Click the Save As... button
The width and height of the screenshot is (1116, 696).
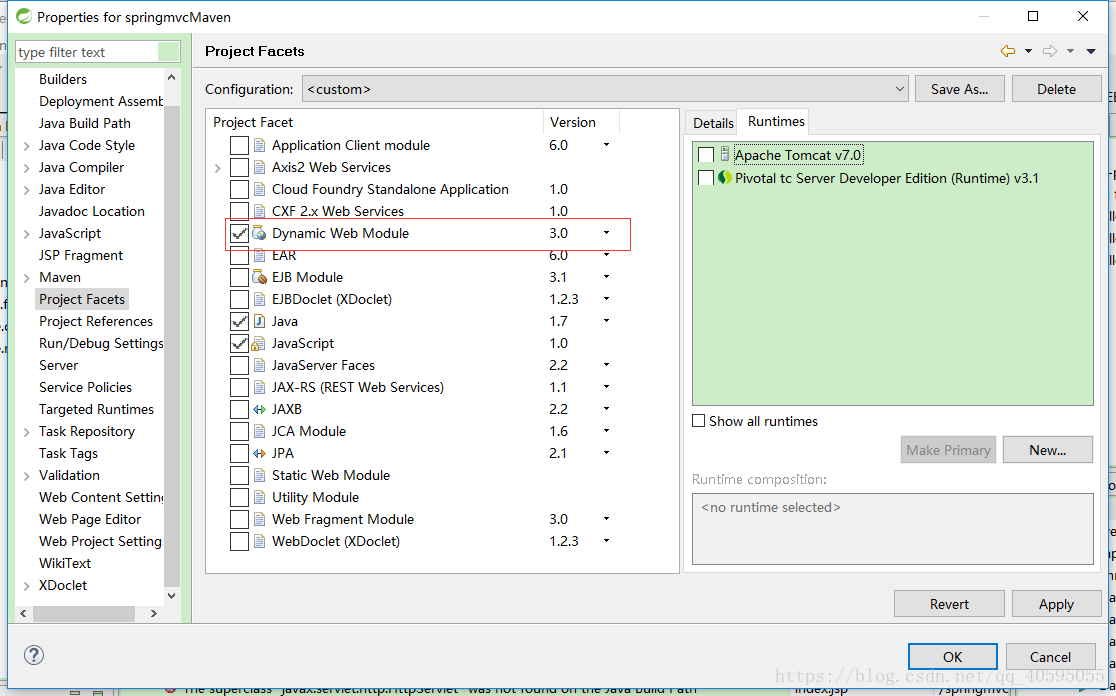point(959,89)
